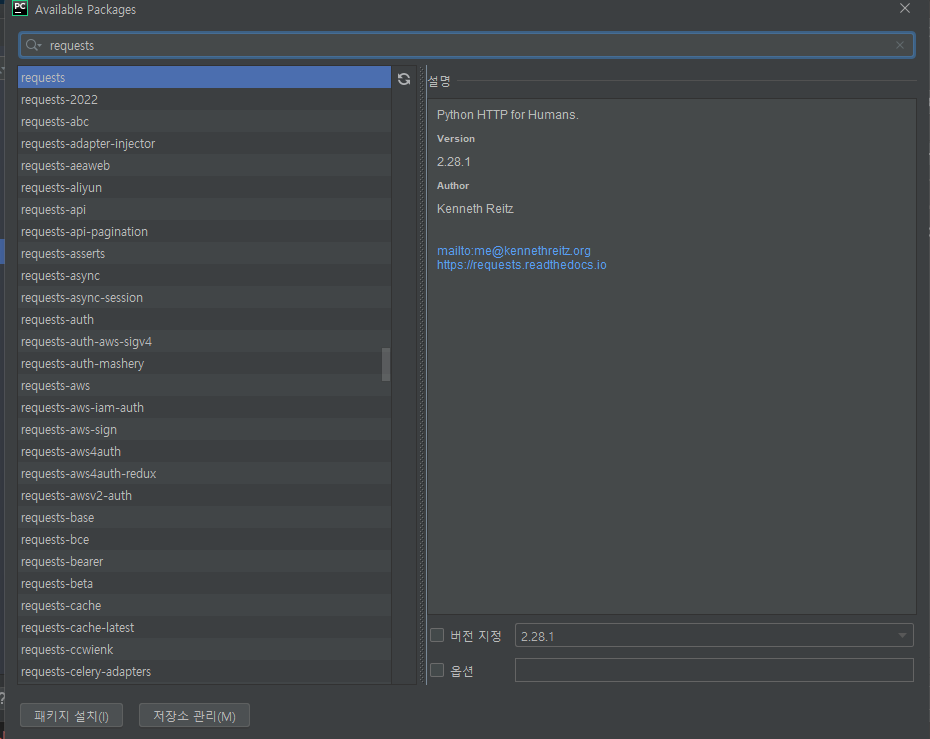The image size is (930, 739).
Task: Select the requests-aws package
Action: (x=204, y=386)
